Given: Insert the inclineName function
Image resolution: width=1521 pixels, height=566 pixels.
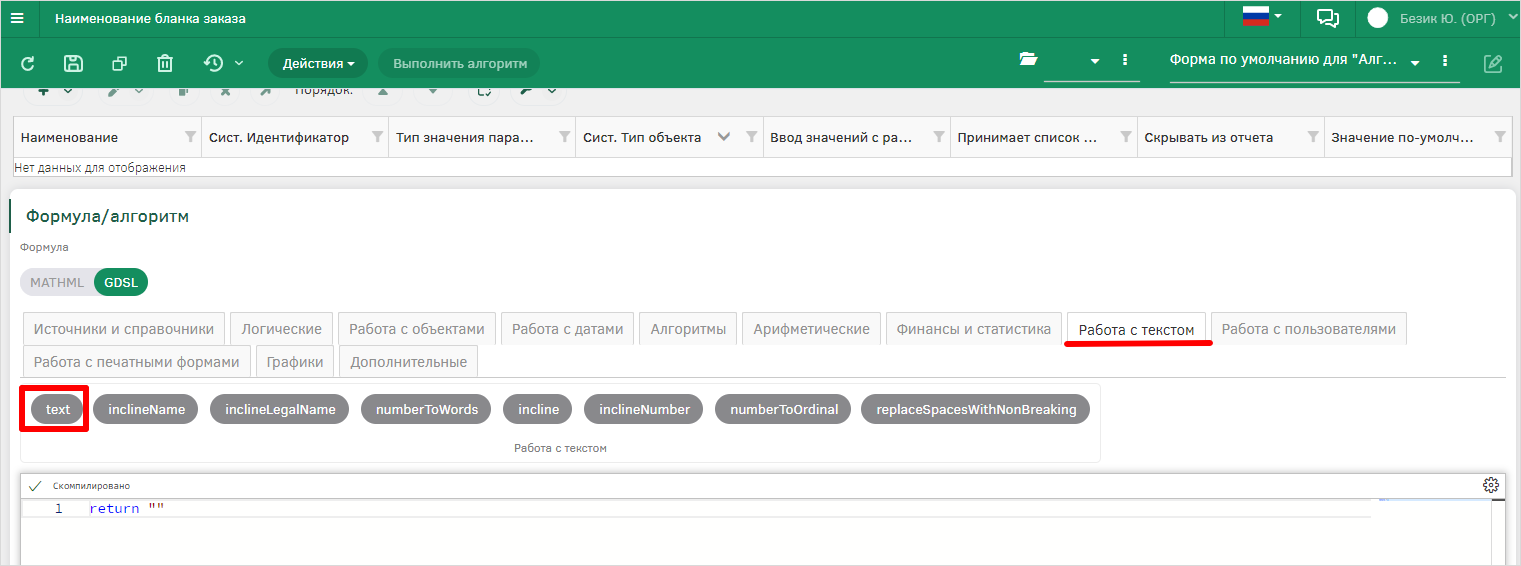Looking at the screenshot, I should pos(146,409).
